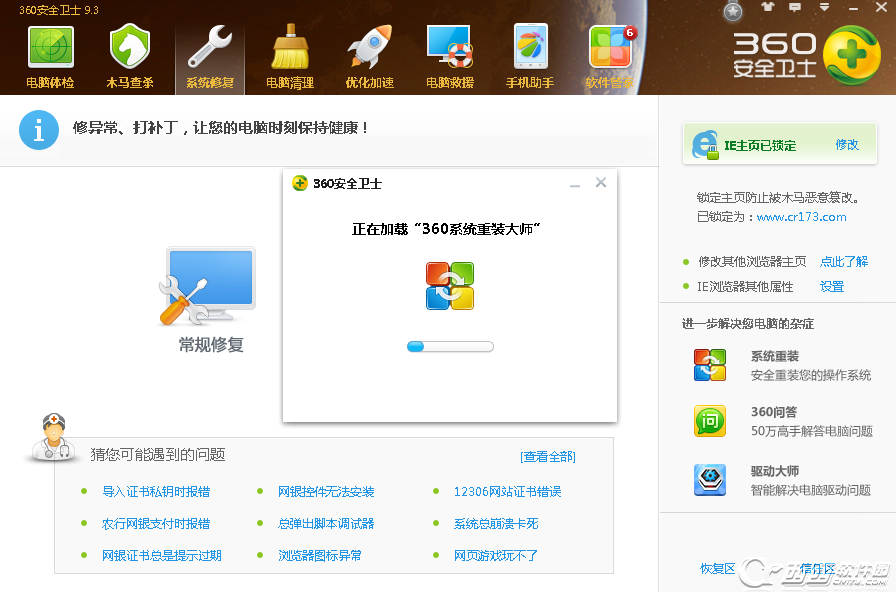Expand the title bar main menu arrow

click(822, 9)
